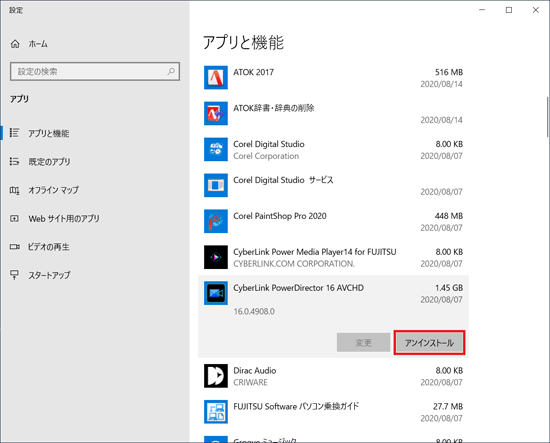Select FUJITSU Software パソコン乗換ガイド entry
The height and width of the screenshot is (443, 550).
(x=296, y=407)
